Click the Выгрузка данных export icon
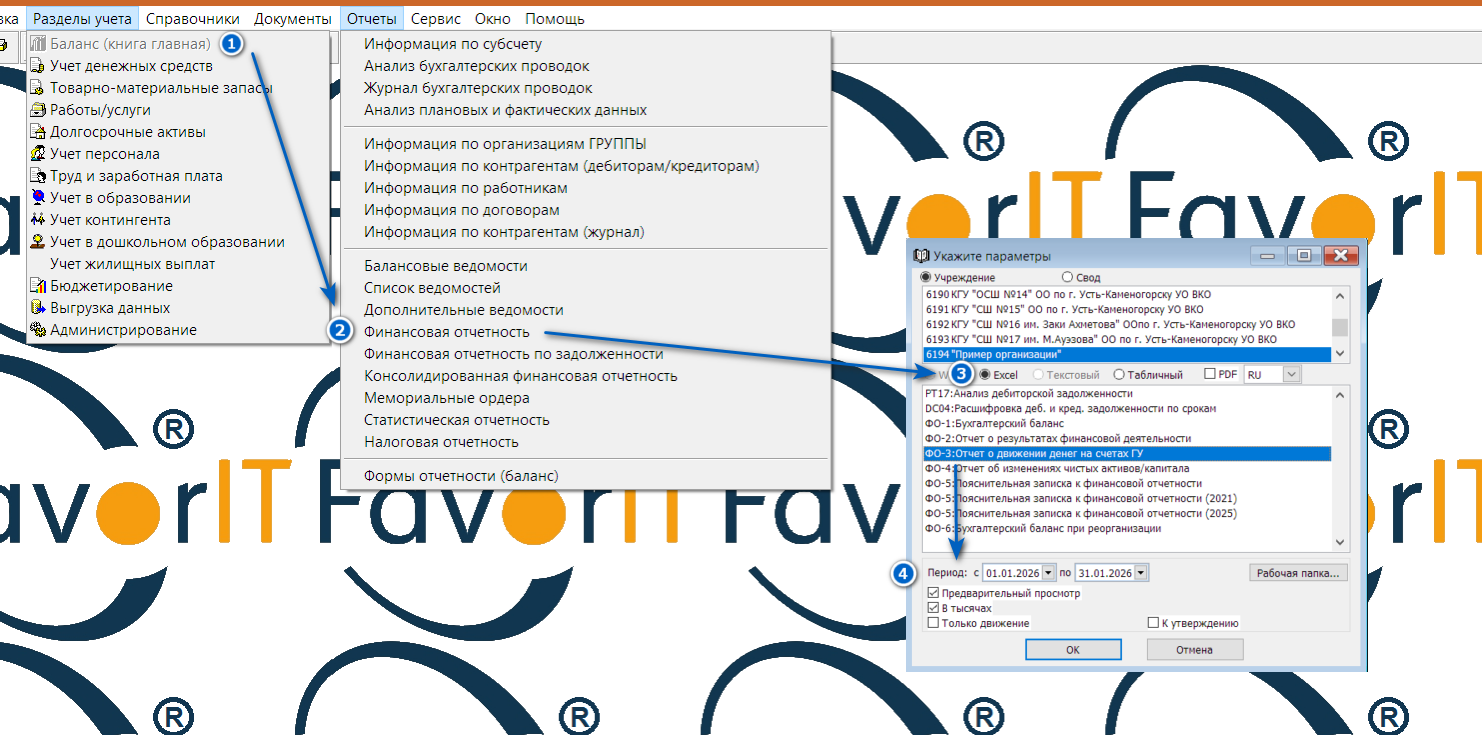 (38, 308)
